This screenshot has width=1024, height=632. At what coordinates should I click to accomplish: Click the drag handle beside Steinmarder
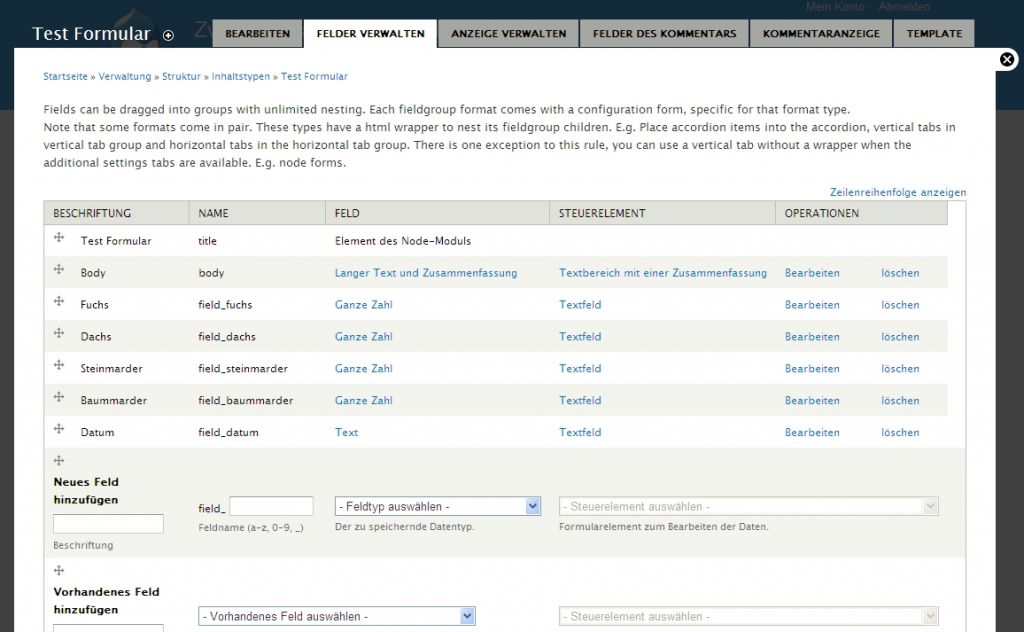[59, 366]
